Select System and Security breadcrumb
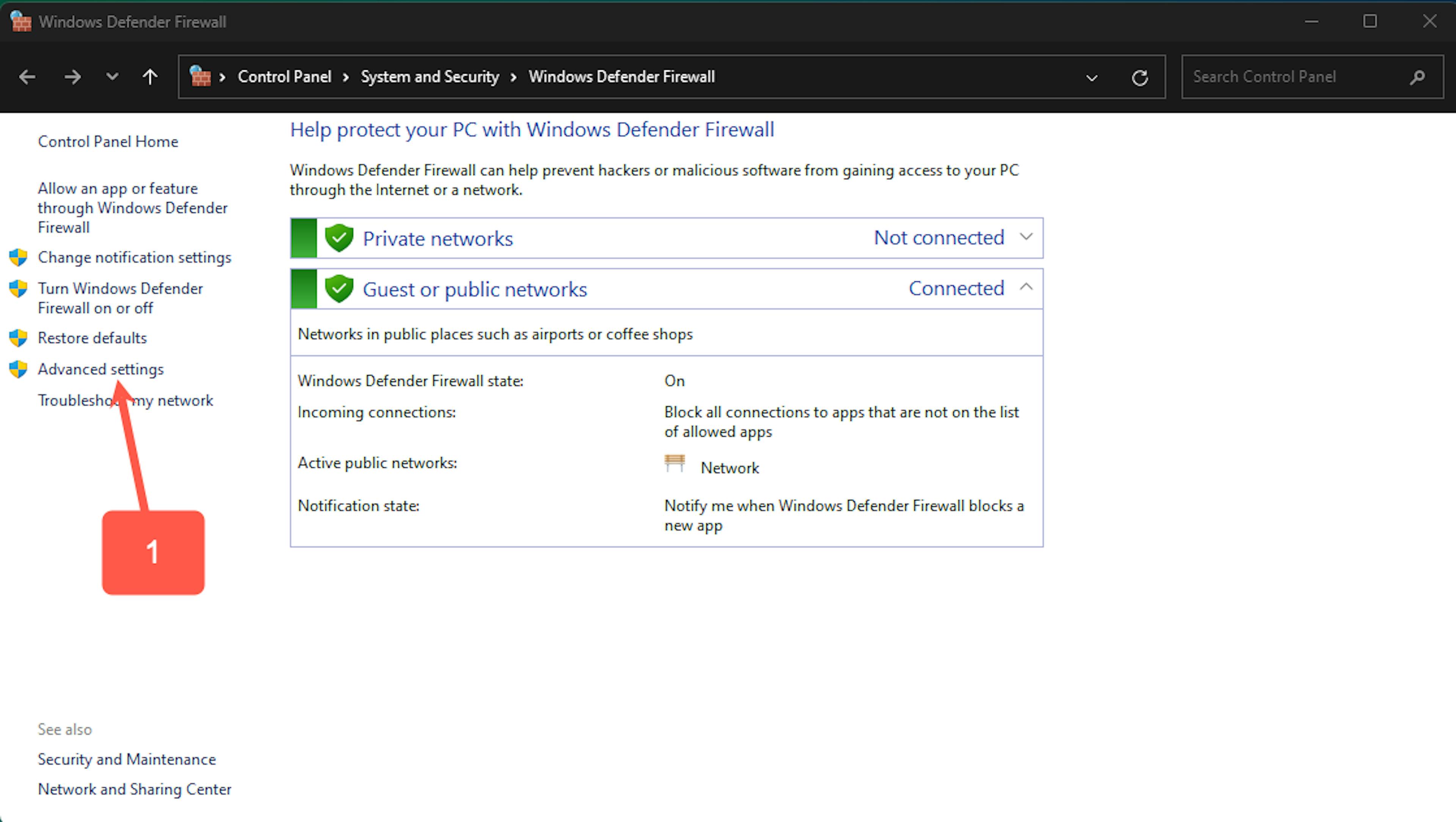This screenshot has width=1456, height=822. tap(430, 77)
